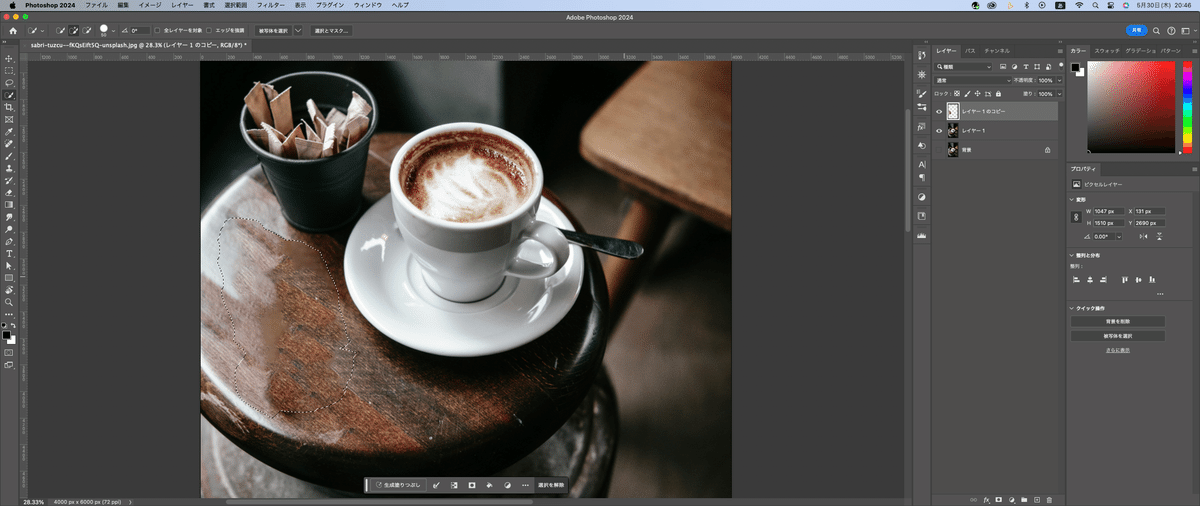The image size is (1200, 506).
Task: Click the Home icon in options bar
Action: [x=13, y=31]
